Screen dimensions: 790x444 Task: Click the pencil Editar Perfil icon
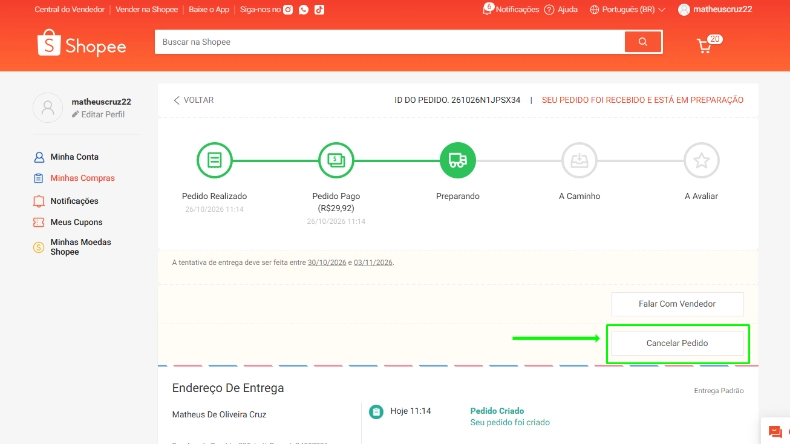[x=75, y=114]
